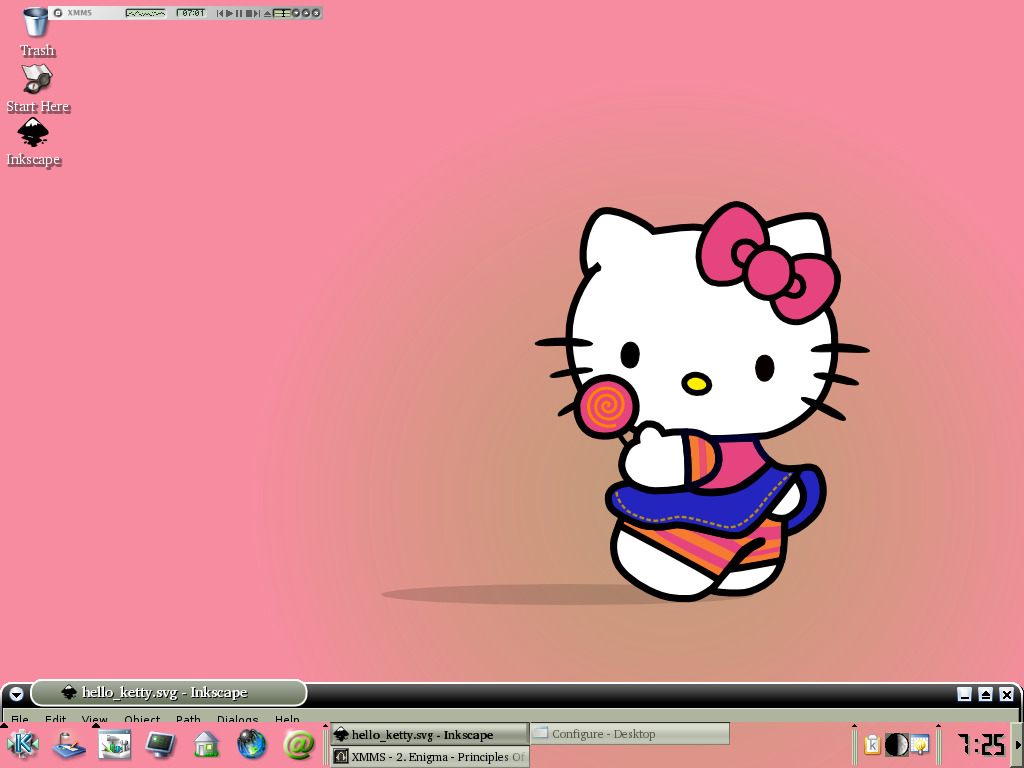
Task: Open the Trash desktop icon
Action: click(x=36, y=31)
